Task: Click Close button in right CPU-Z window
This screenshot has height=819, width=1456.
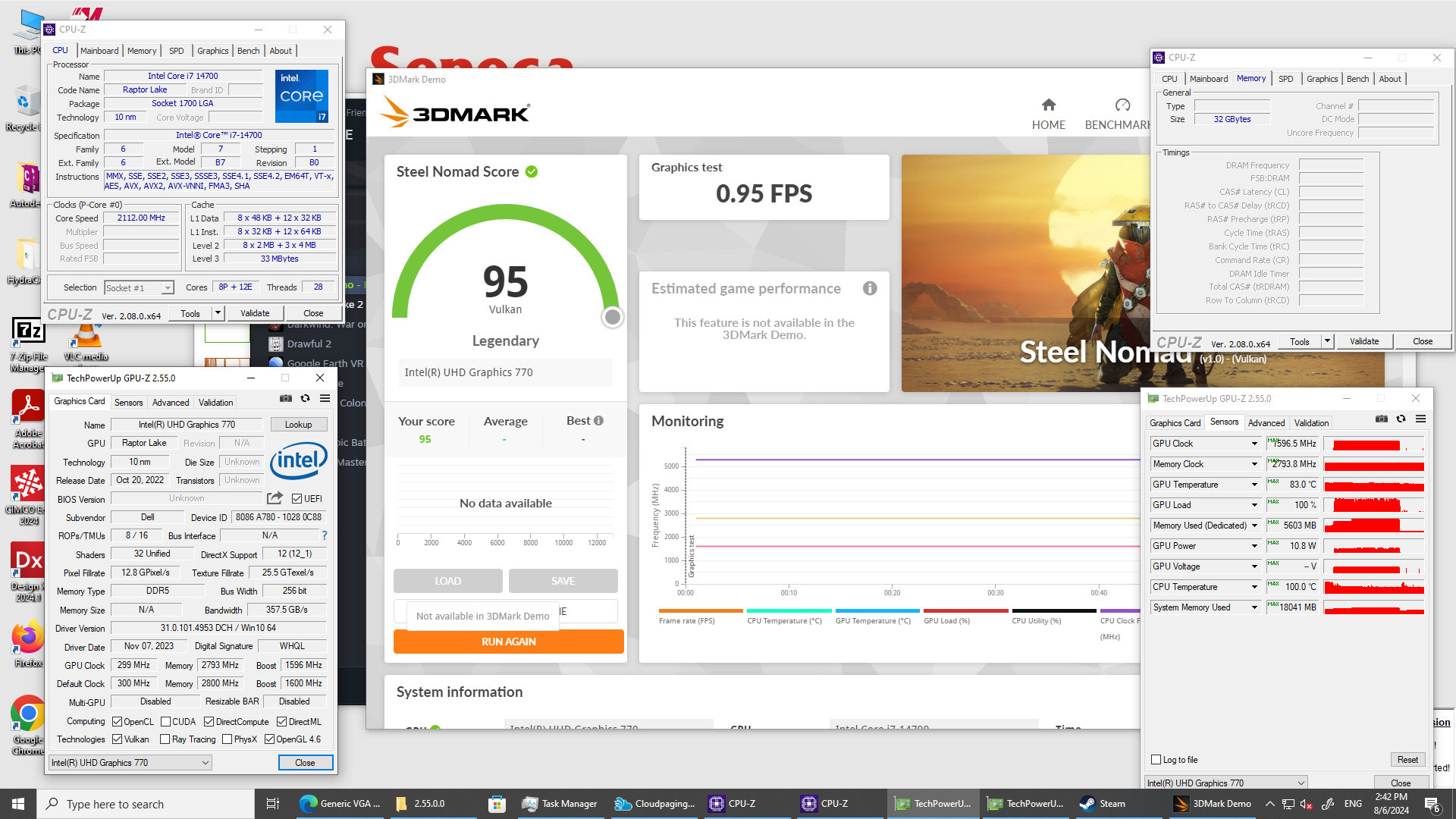Action: tap(1423, 340)
